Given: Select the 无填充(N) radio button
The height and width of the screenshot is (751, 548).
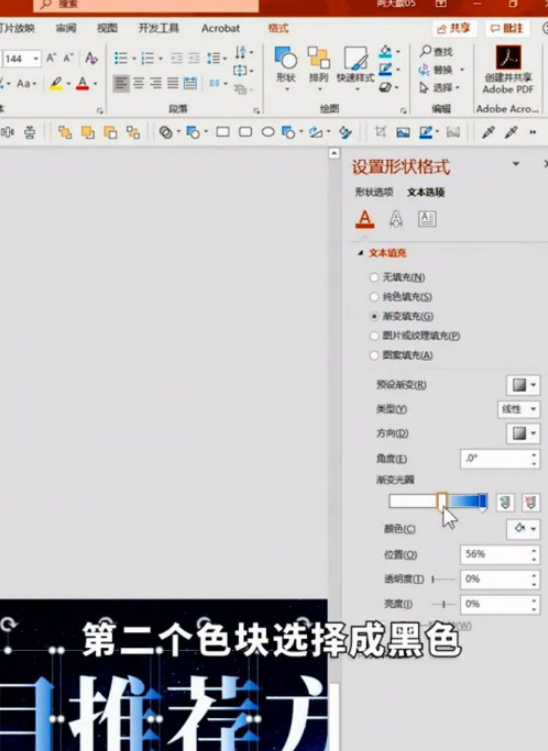Looking at the screenshot, I should 374,277.
